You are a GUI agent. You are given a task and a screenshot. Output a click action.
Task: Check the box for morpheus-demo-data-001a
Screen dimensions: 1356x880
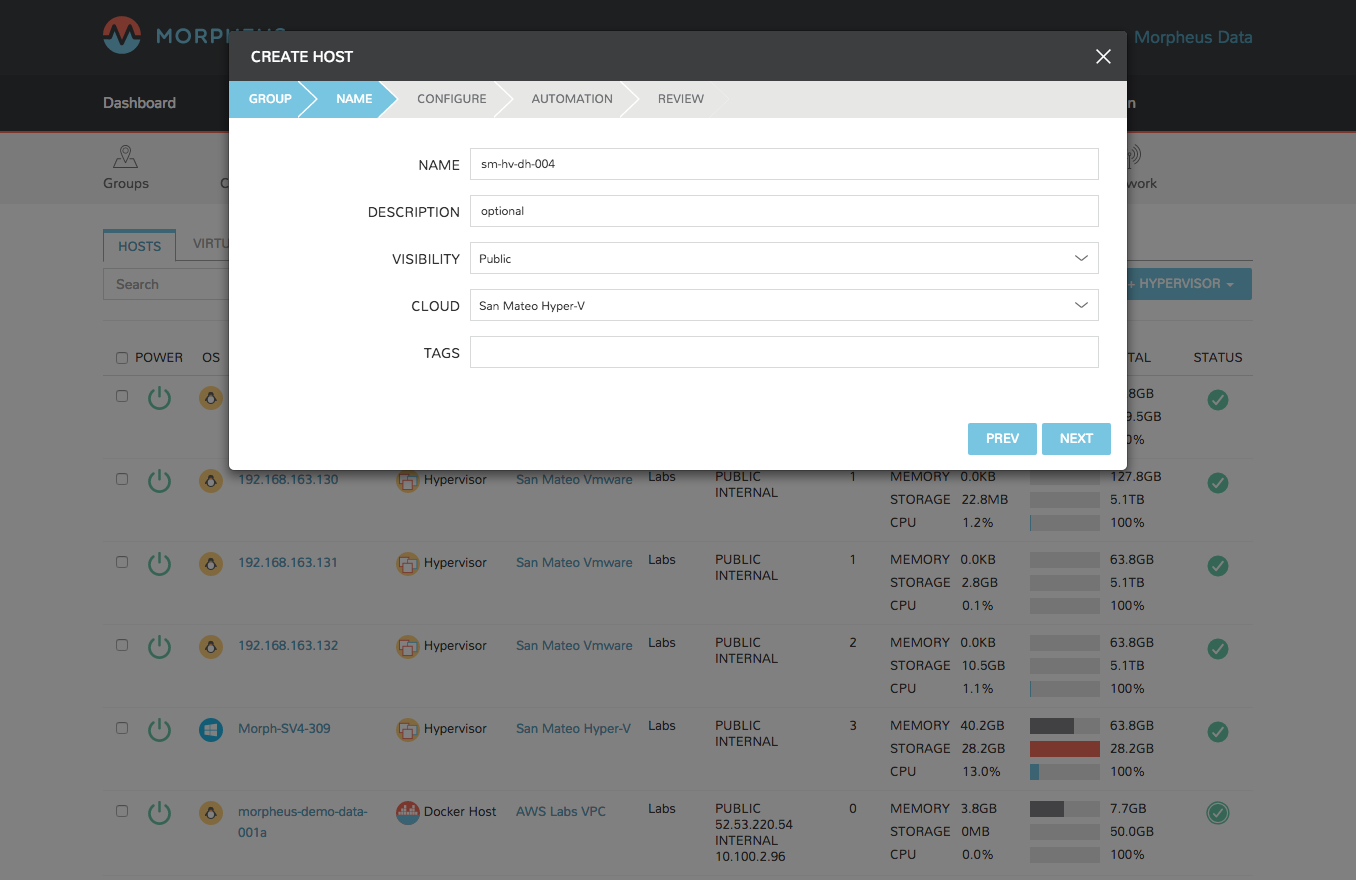122,811
